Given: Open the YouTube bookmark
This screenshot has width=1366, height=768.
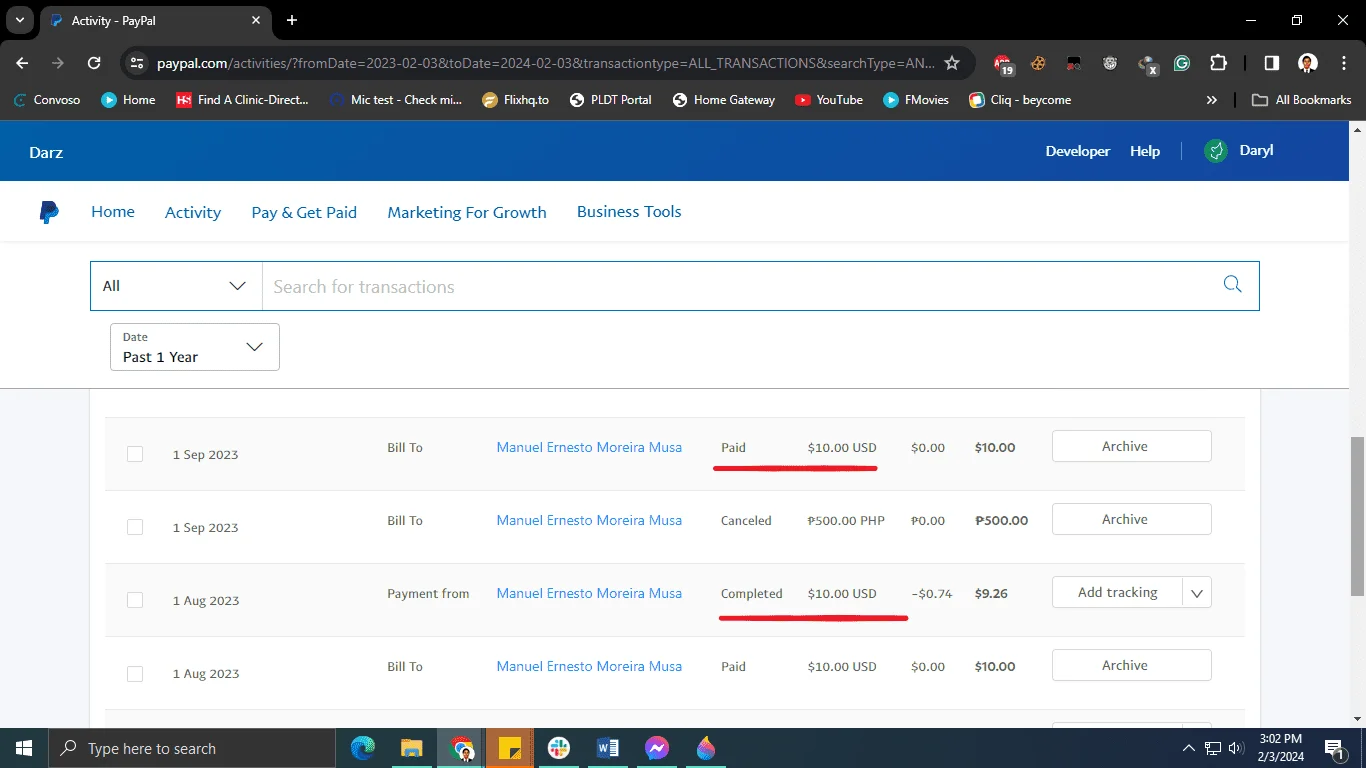Looking at the screenshot, I should click(829, 100).
